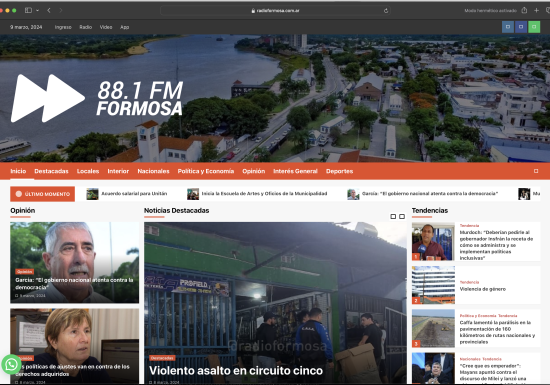Click the Opinión section heading

pos(22,210)
